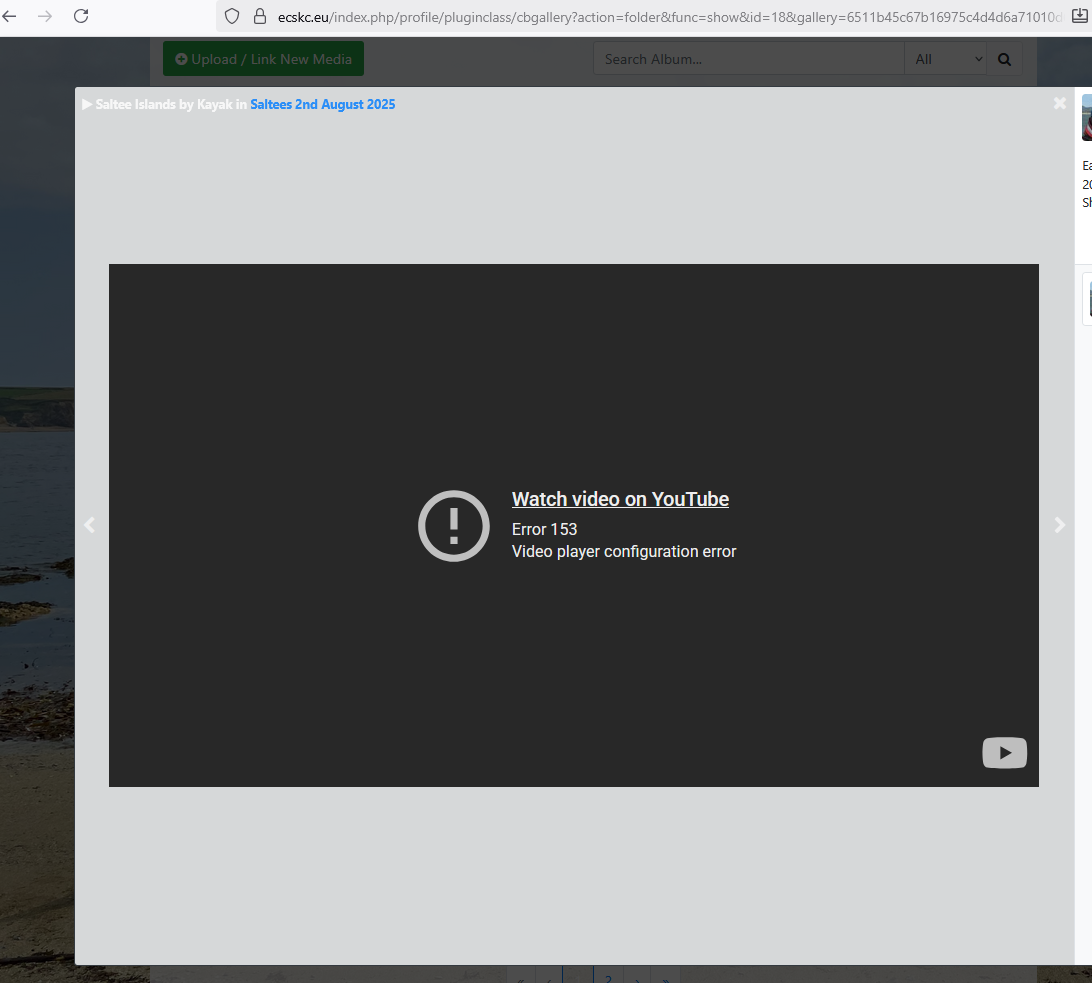The height and width of the screenshot is (983, 1092).
Task: Focus the Search Album field
Action: click(748, 59)
